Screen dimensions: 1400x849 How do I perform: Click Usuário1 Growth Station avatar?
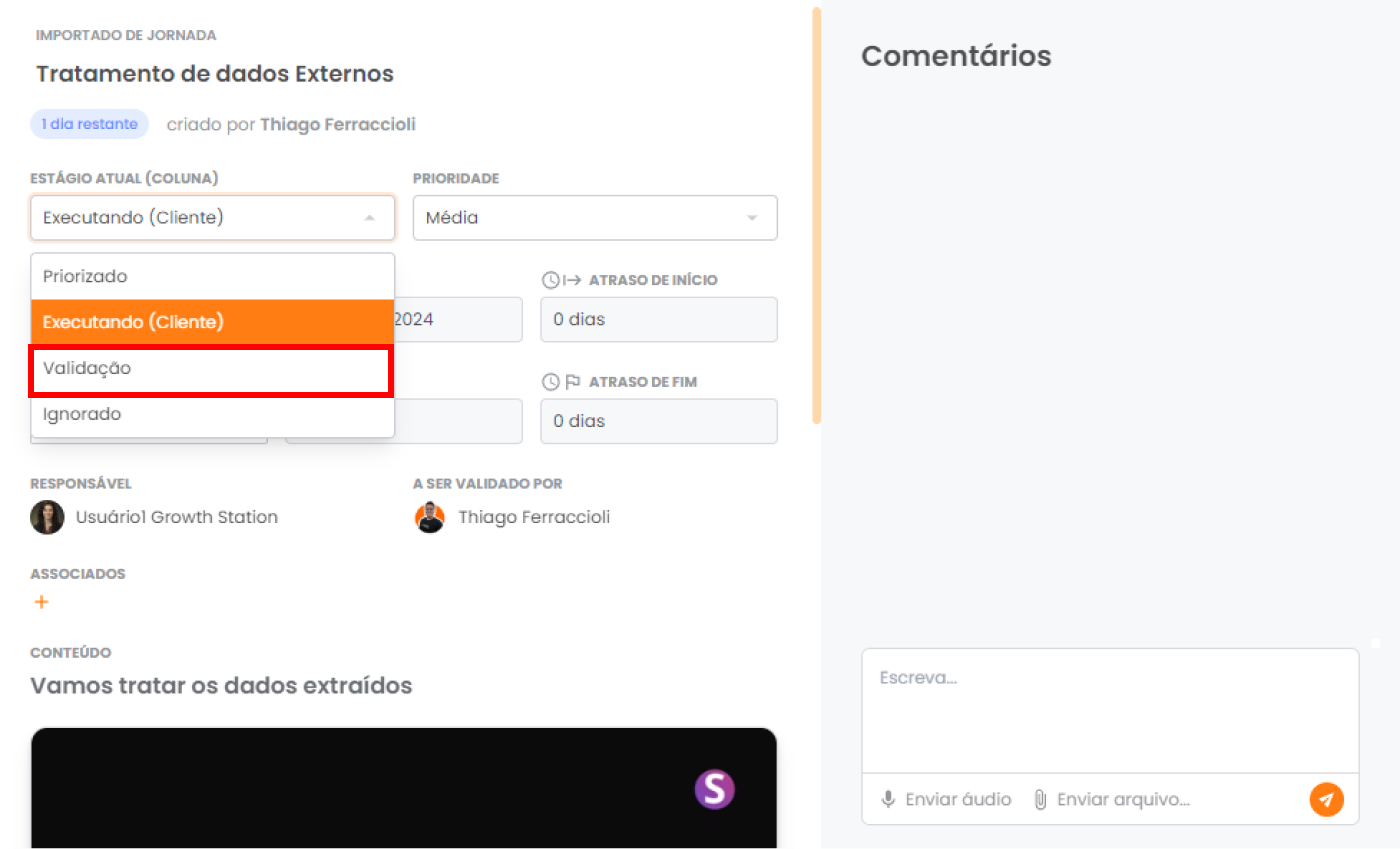47,517
